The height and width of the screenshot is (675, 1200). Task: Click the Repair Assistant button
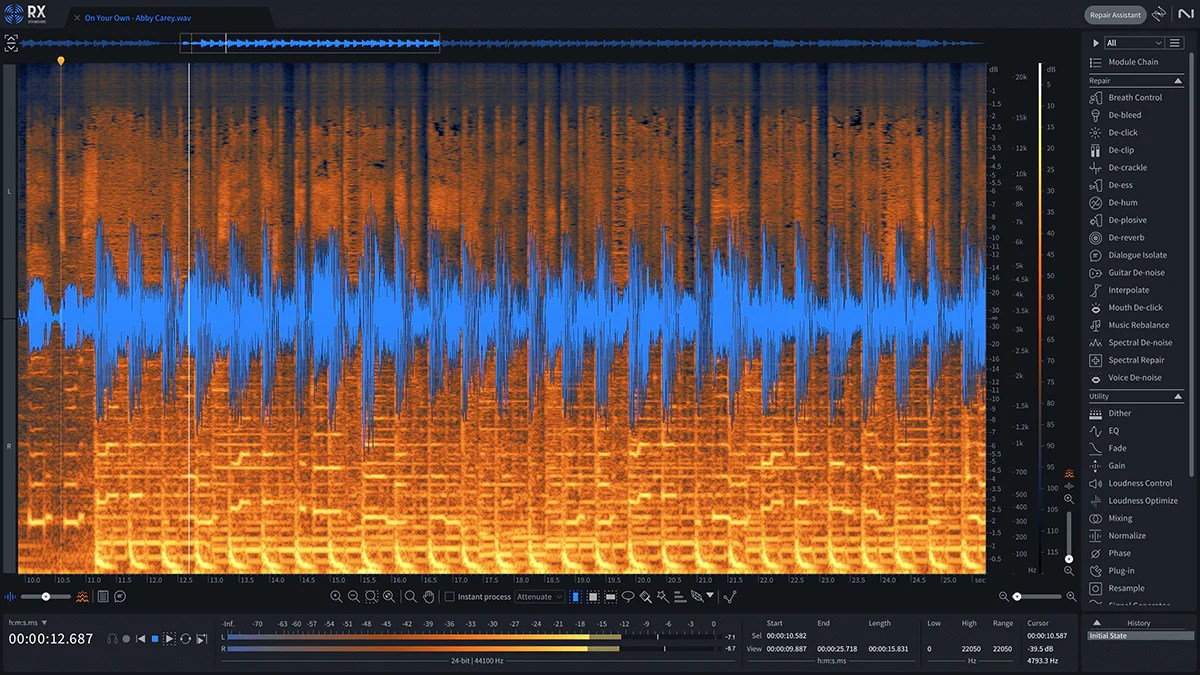(1117, 14)
